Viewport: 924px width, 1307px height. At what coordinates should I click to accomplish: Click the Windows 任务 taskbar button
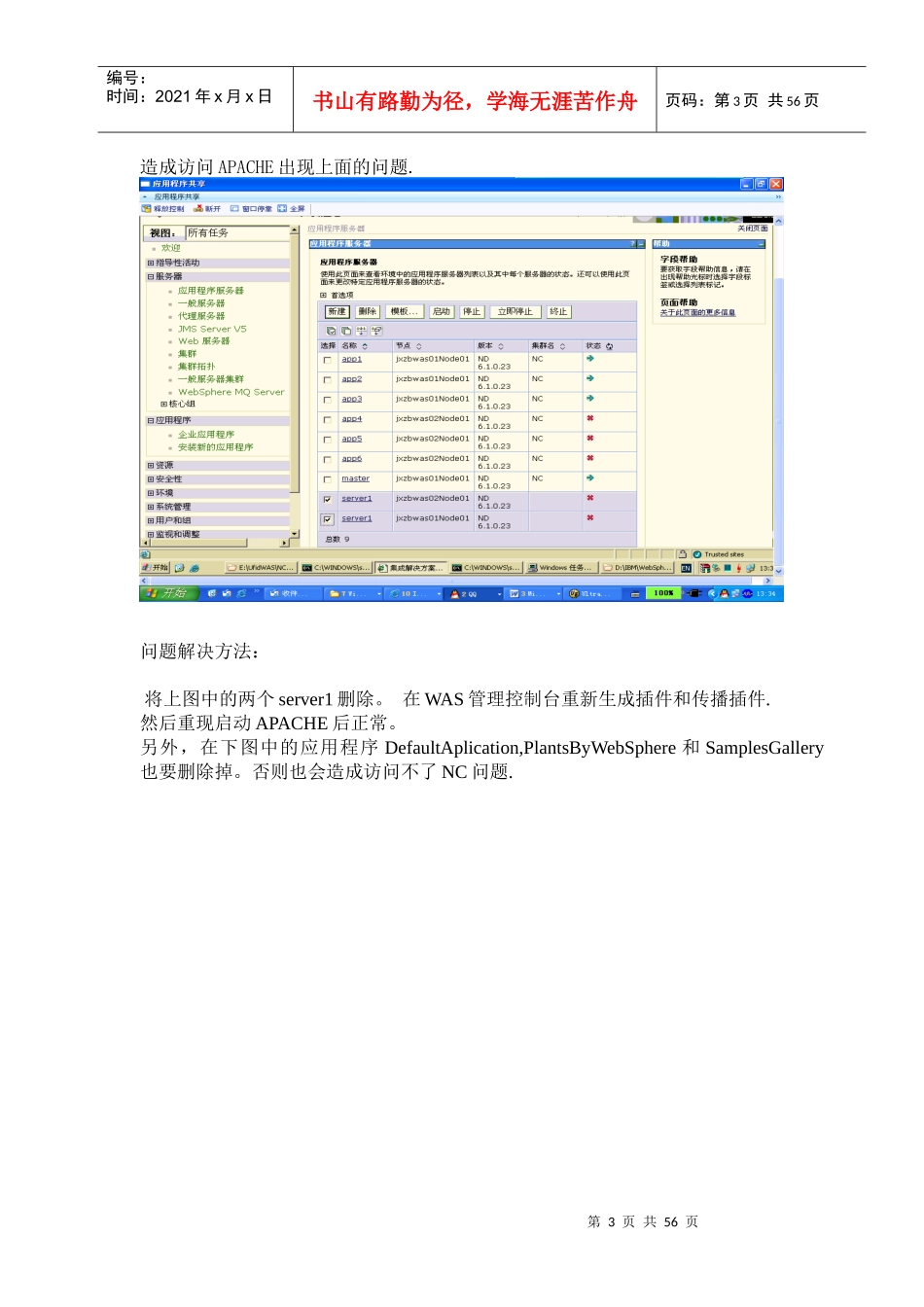point(562,568)
